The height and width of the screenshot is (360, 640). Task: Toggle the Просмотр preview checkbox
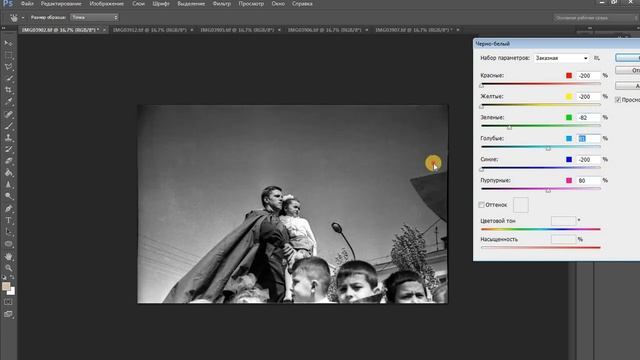618,100
